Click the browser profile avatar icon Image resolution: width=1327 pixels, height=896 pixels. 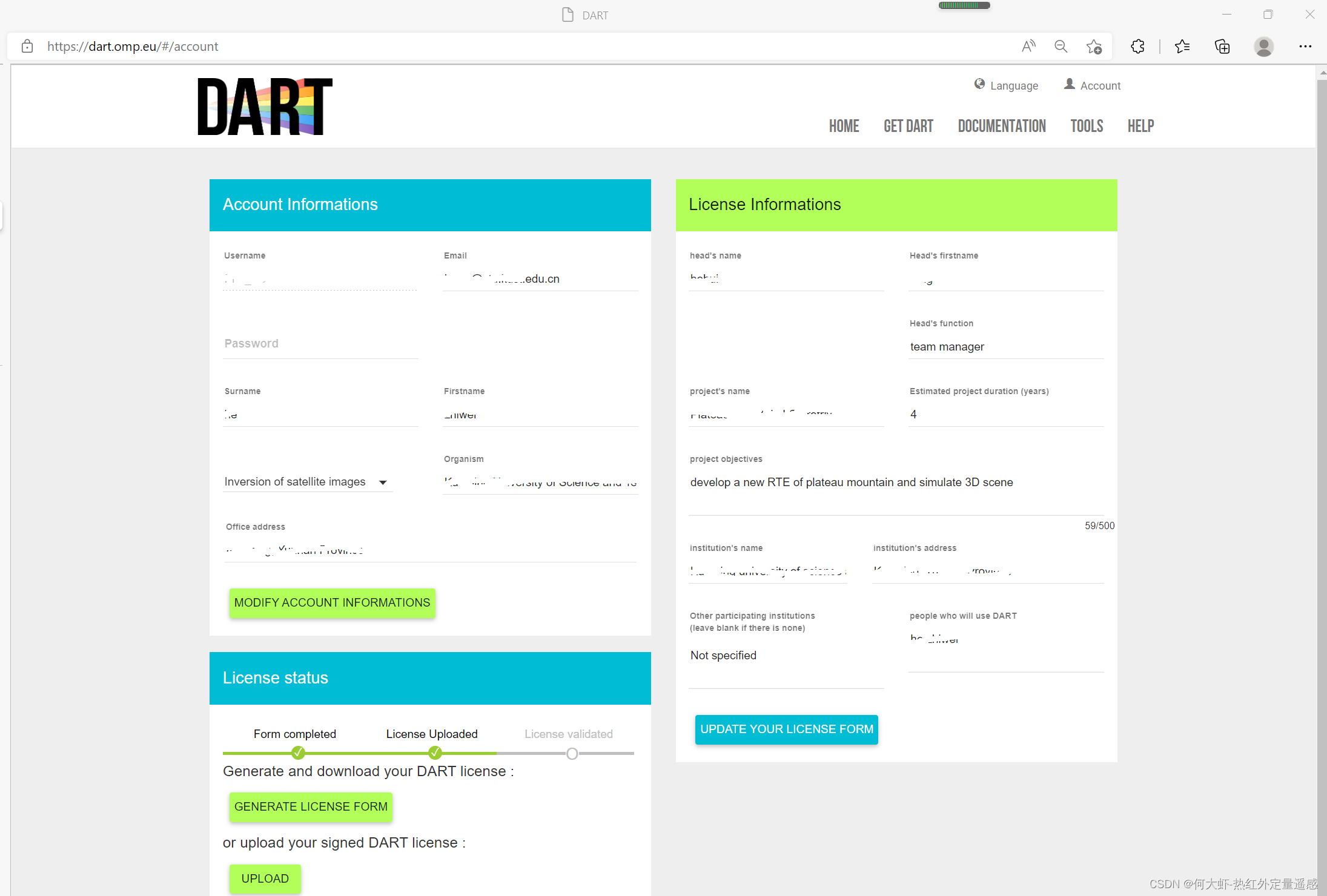click(x=1263, y=46)
